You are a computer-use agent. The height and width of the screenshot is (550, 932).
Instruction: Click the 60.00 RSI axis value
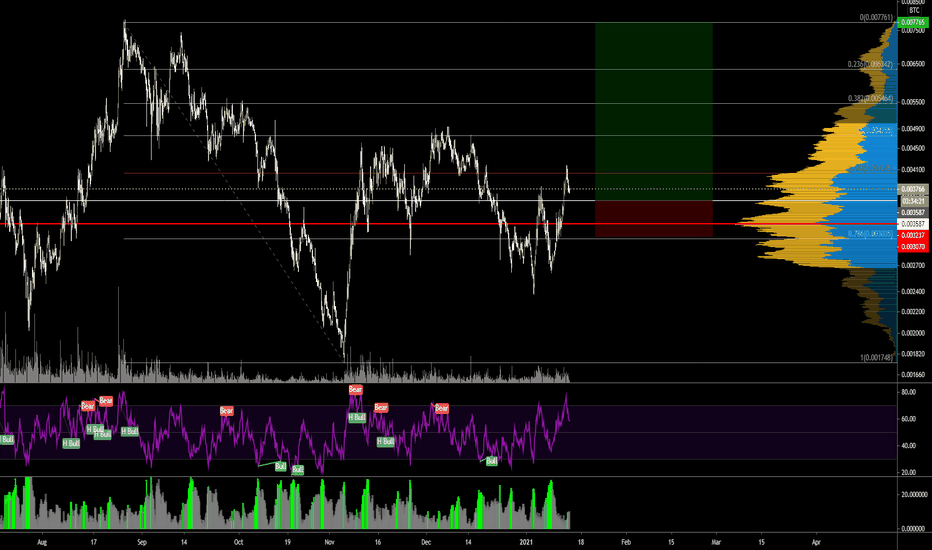[x=908, y=419]
